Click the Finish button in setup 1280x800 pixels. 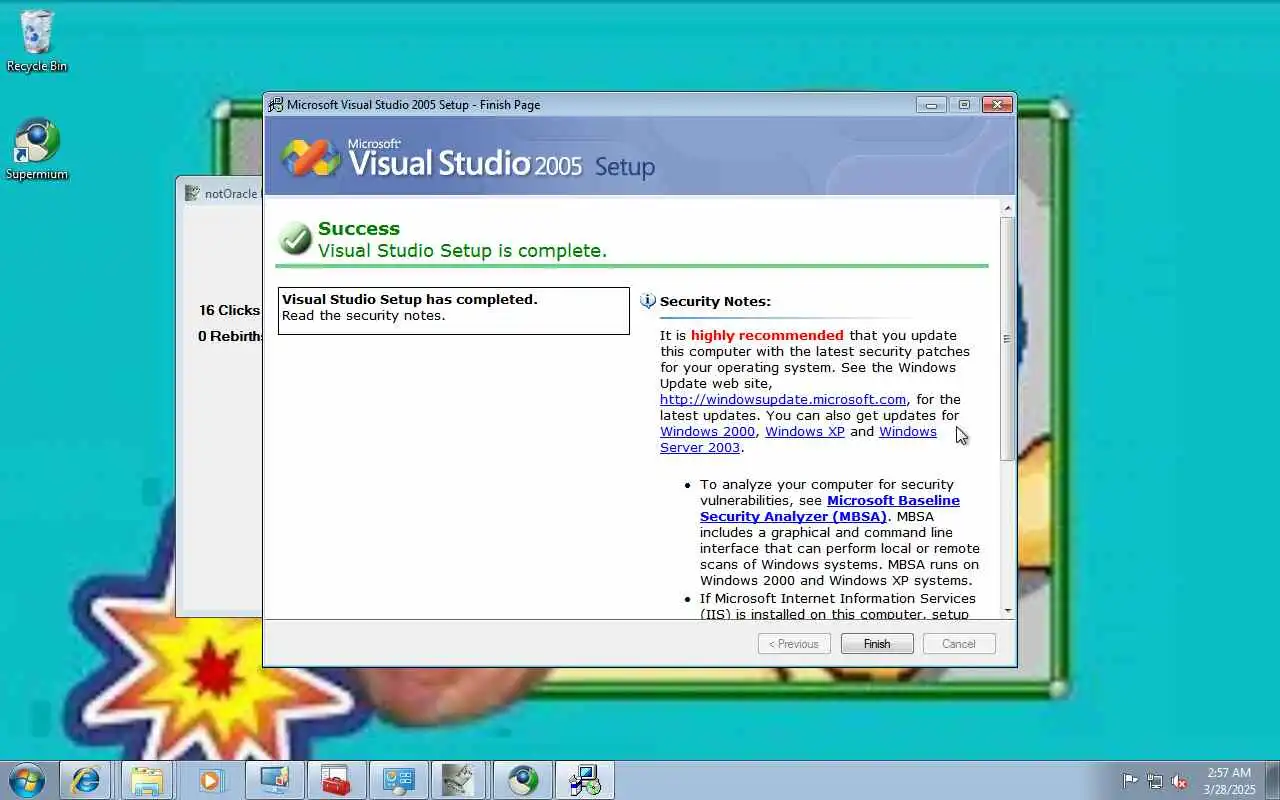point(877,644)
